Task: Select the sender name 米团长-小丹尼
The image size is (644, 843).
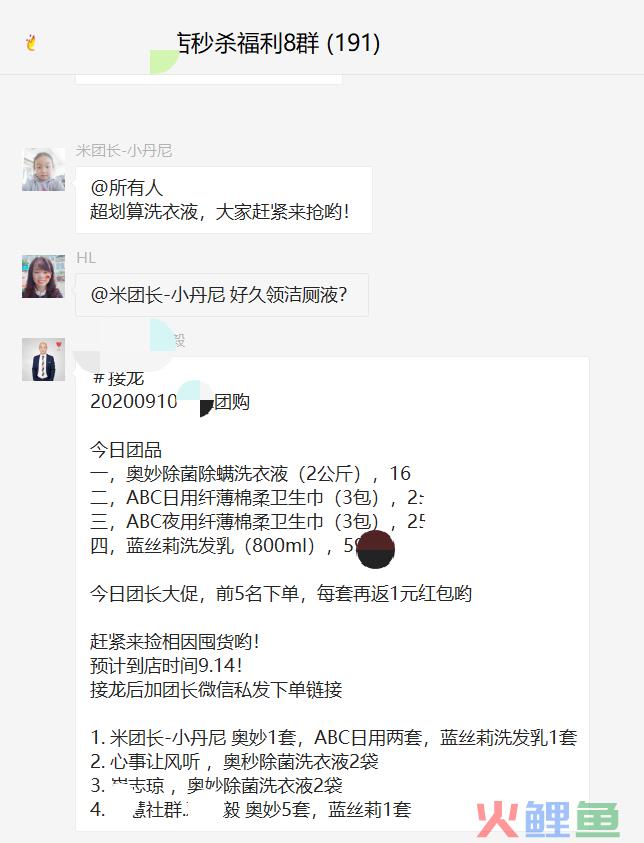Action: [x=124, y=151]
